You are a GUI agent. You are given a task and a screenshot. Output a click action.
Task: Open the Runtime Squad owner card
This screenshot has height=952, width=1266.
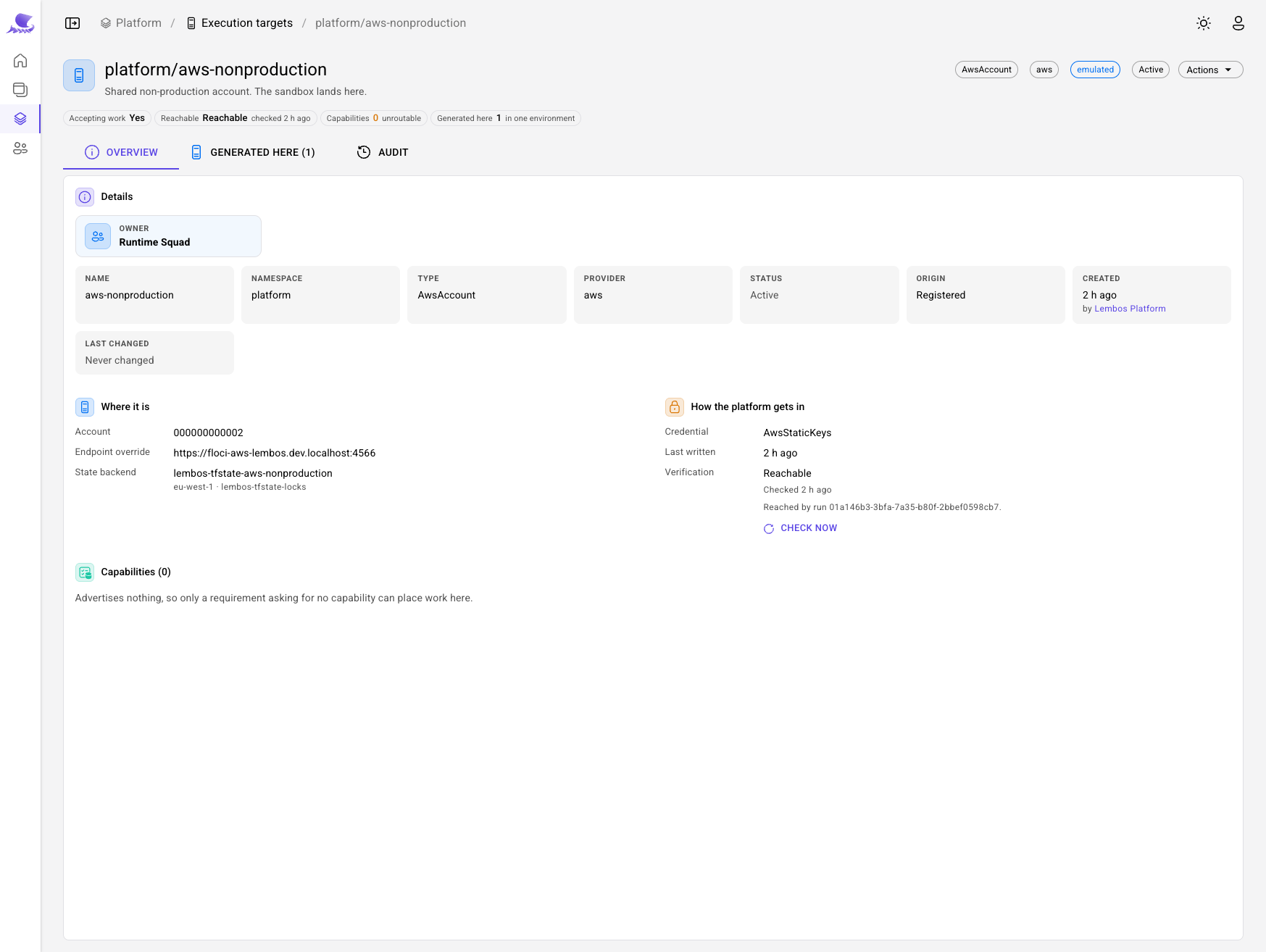[x=168, y=236]
